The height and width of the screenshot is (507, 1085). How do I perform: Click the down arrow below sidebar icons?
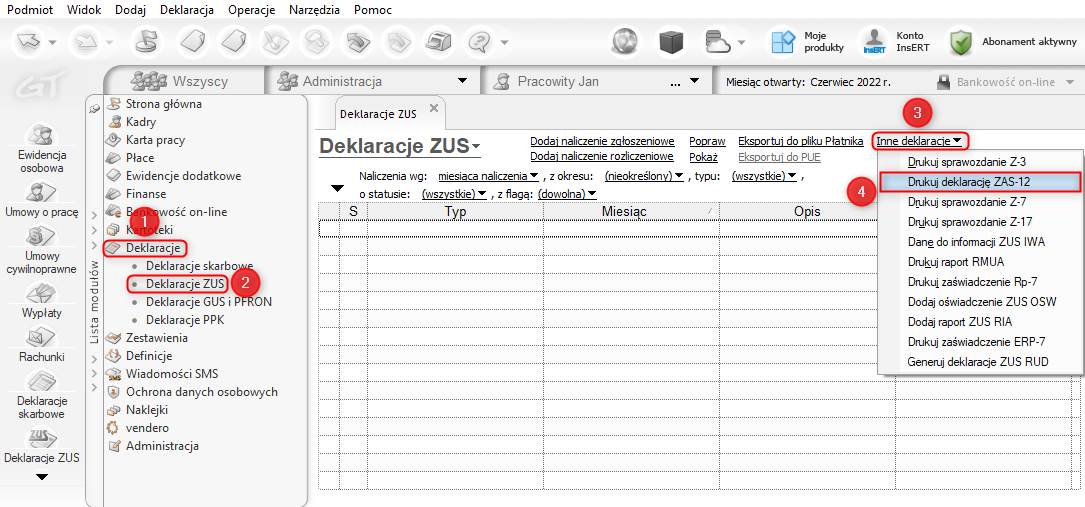pyautogui.click(x=42, y=477)
